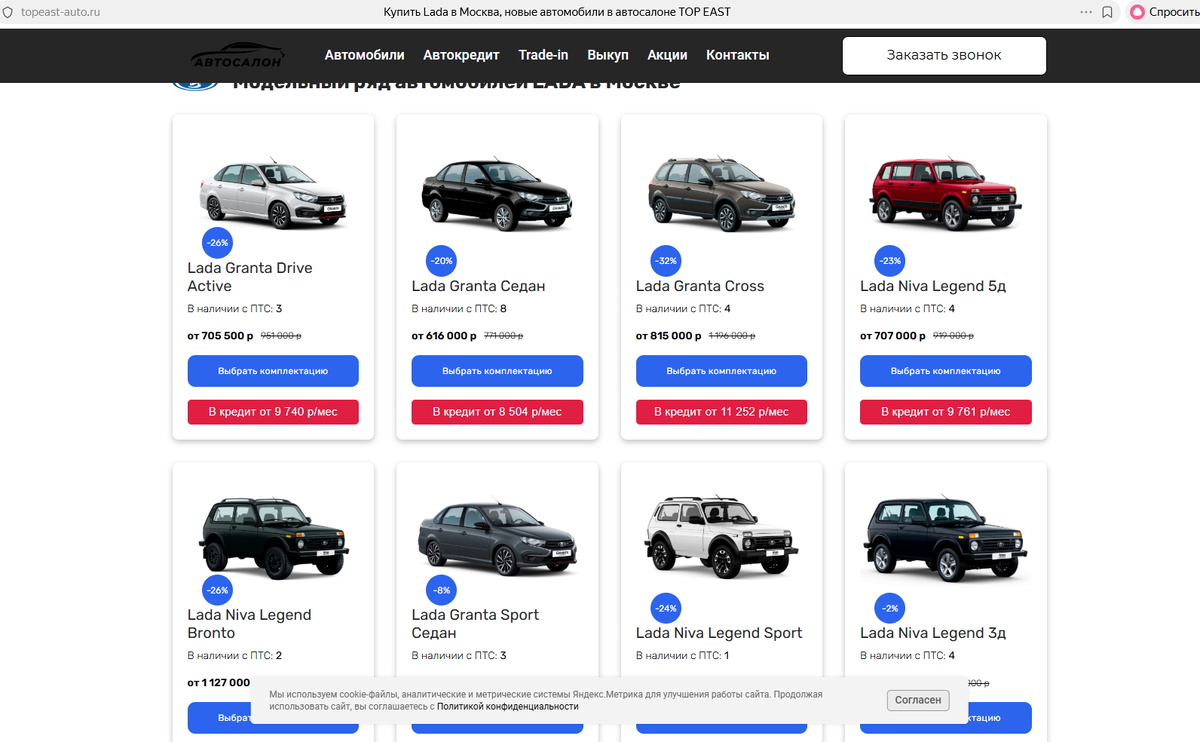Click the -26% badge on Niva Legend Bronto
Viewport: 1200px width, 742px height.
[x=217, y=590]
